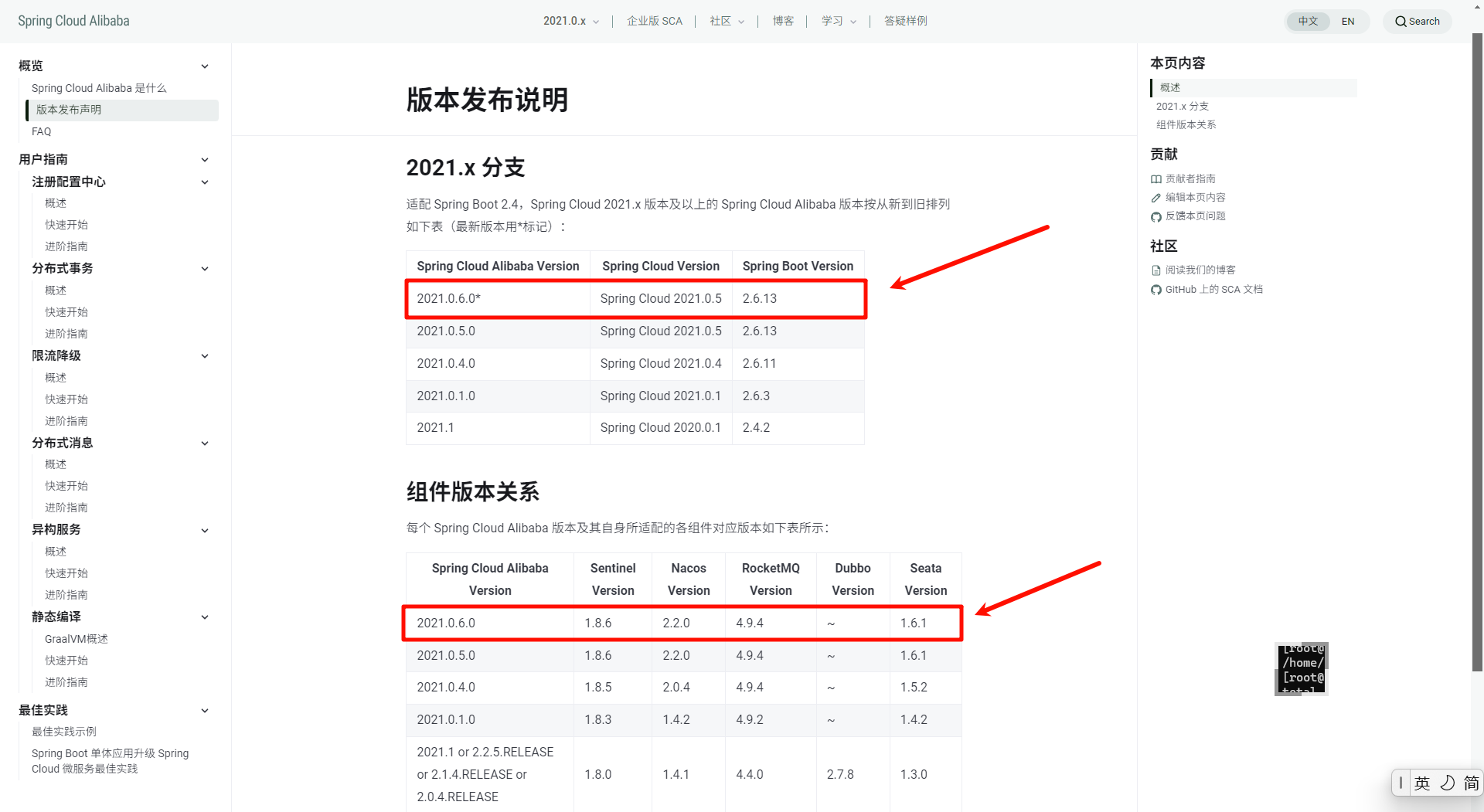The image size is (1484, 812).
Task: Click the 反馈本页问题 GitHub icon
Action: tap(1156, 217)
